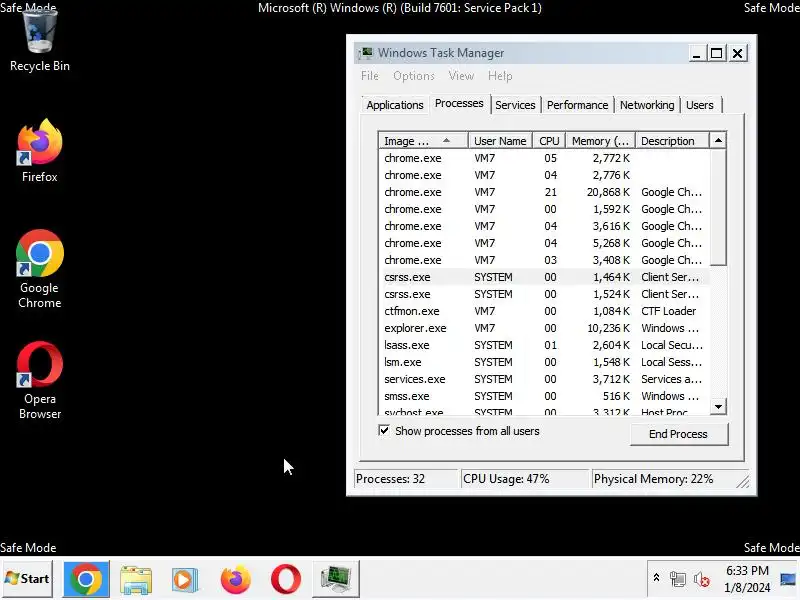Show hidden system tray icons
The width and height of the screenshot is (800, 600).
[656, 578]
